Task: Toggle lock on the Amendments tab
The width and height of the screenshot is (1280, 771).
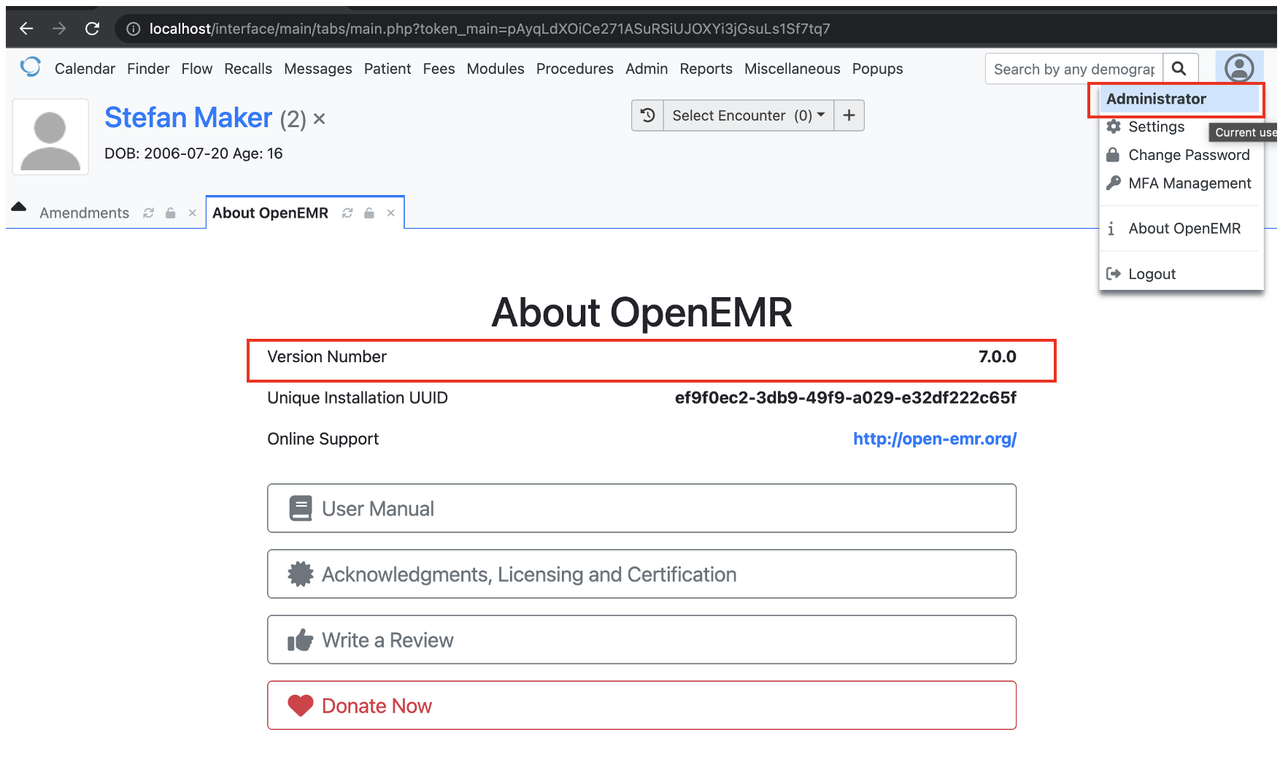Action: 171,213
